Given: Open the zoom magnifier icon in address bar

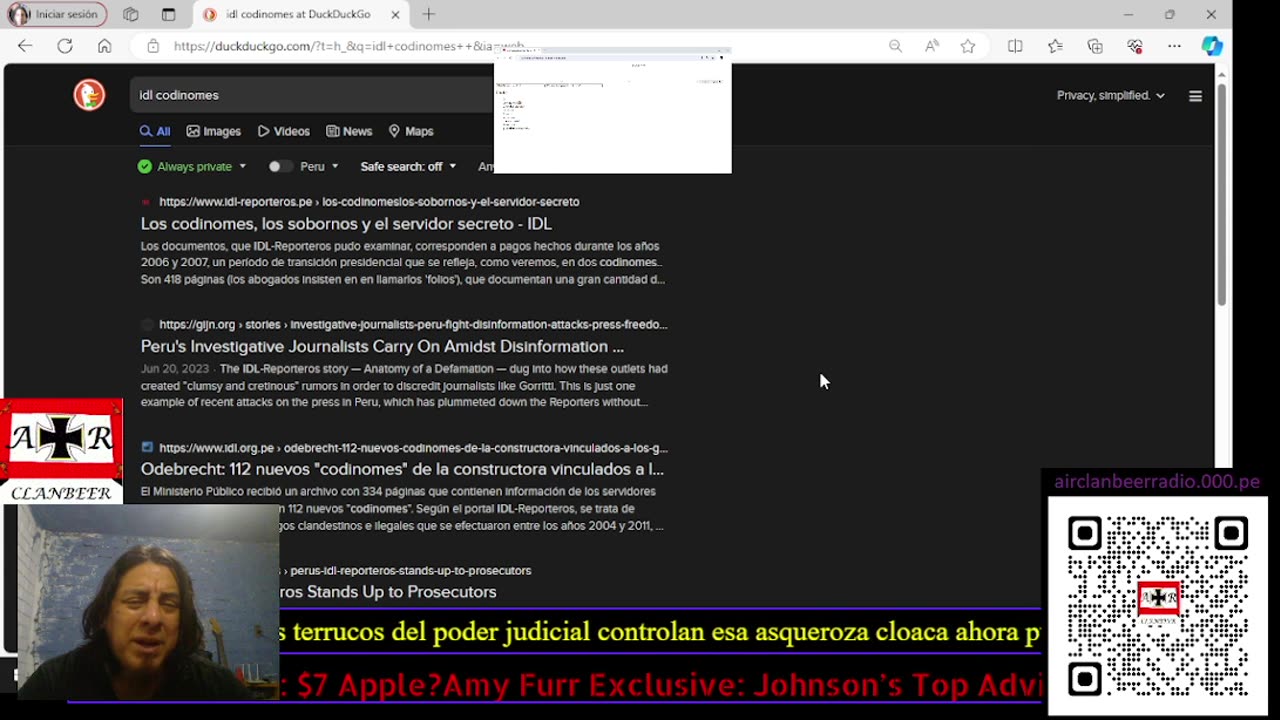Looking at the screenshot, I should (x=895, y=46).
